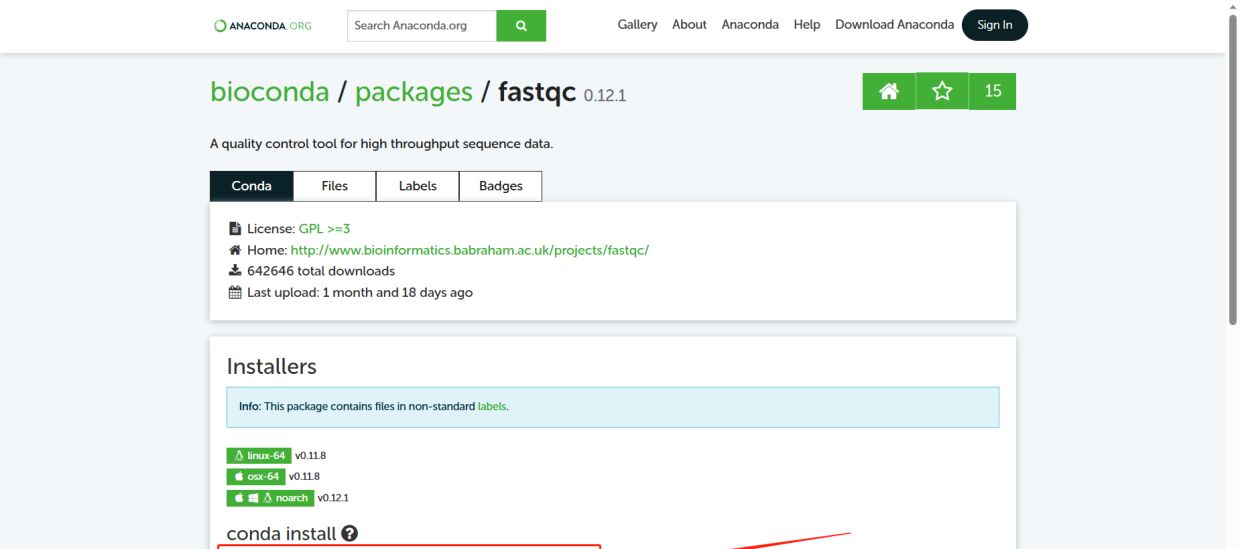Screen dimensions: 1240x549
Task: Click the 642646 total downloads text
Action: click(x=321, y=271)
